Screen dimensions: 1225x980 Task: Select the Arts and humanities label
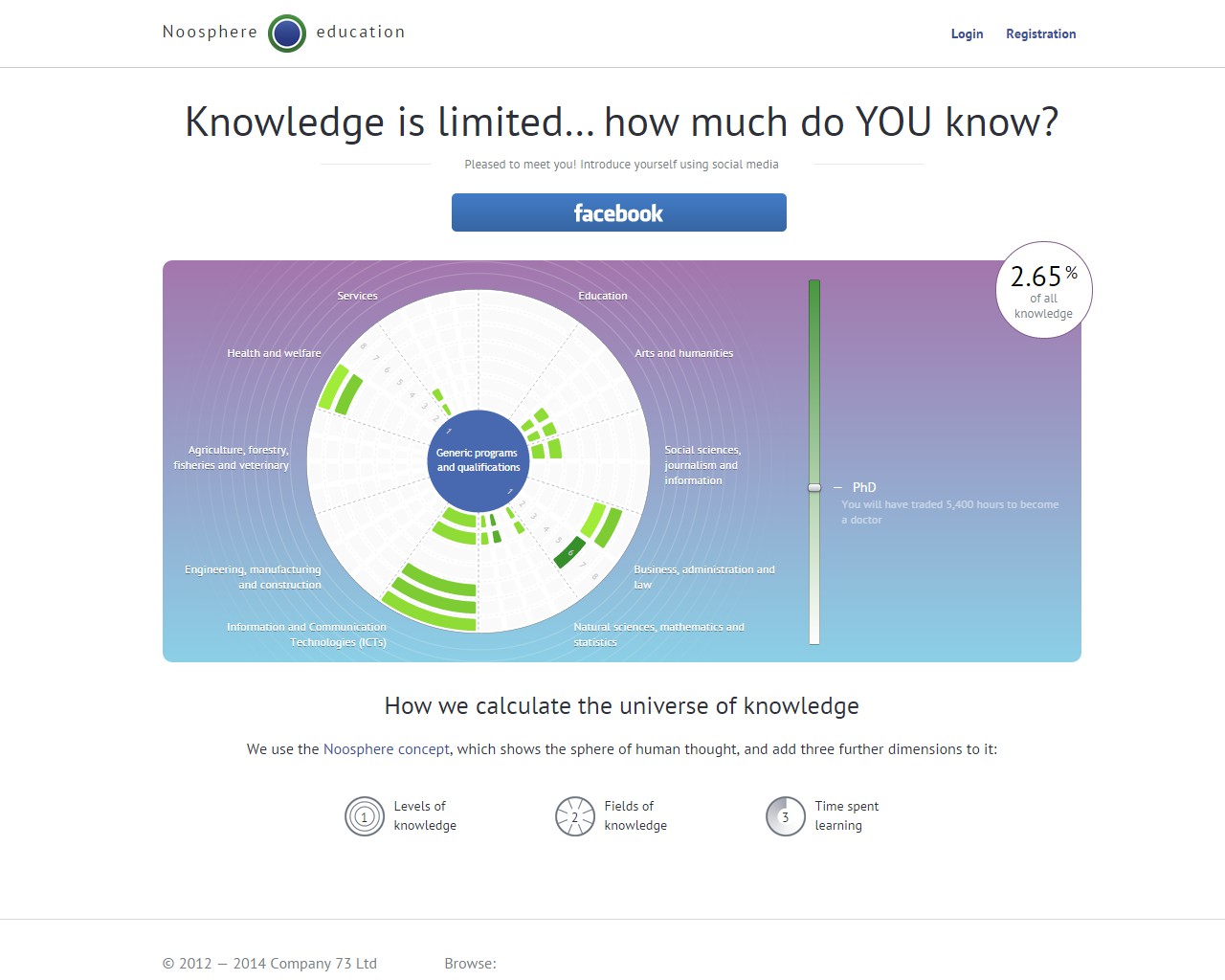[x=683, y=353]
